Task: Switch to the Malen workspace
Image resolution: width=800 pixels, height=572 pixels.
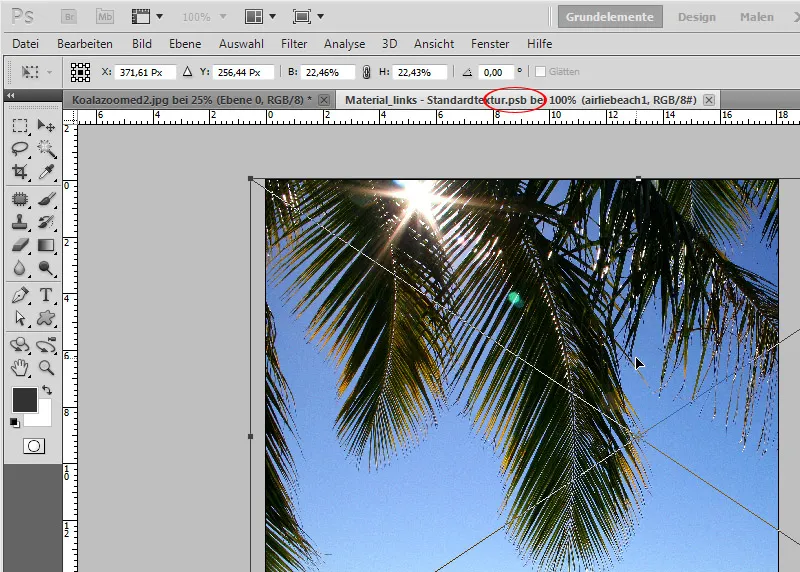Action: tap(757, 17)
